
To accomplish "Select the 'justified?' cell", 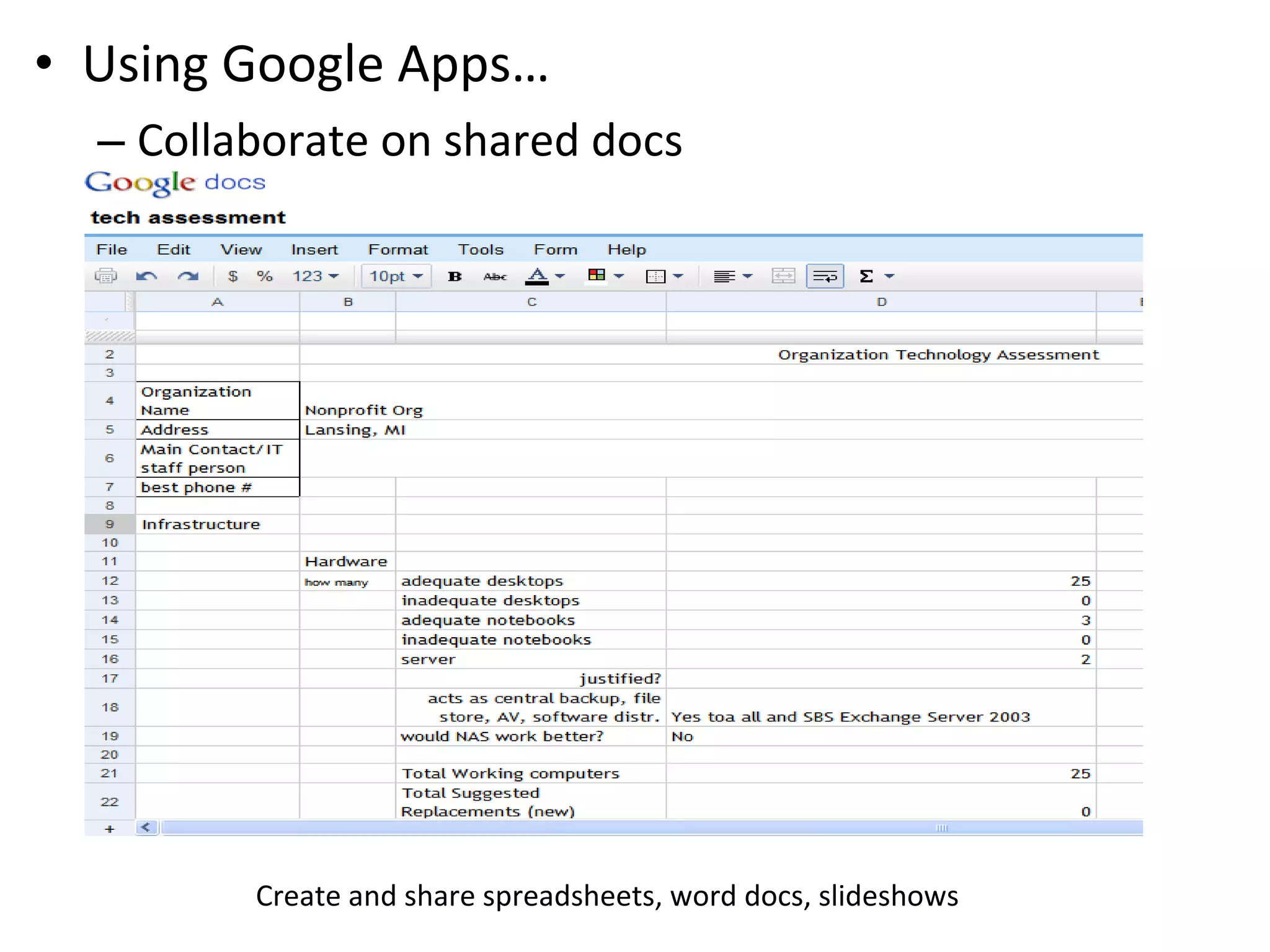I will coord(531,679).
